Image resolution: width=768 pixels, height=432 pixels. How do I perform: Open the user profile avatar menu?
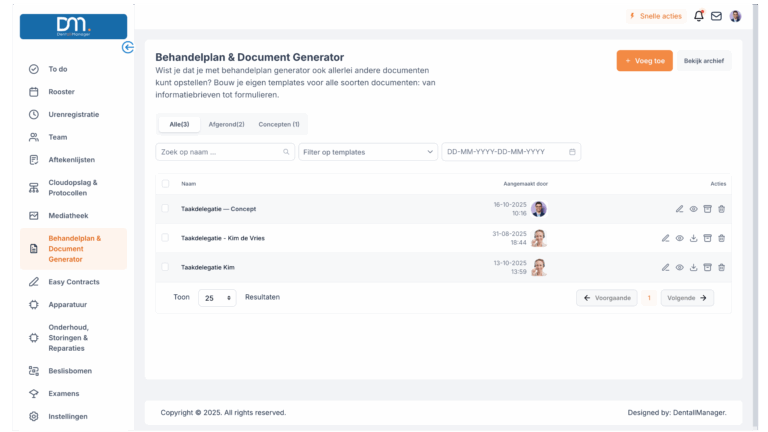[x=735, y=16]
